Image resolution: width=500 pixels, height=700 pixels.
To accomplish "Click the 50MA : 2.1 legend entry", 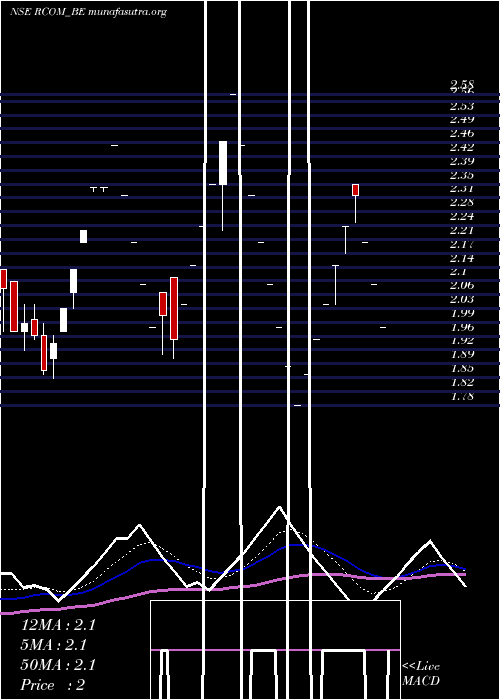I will tap(58, 665).
